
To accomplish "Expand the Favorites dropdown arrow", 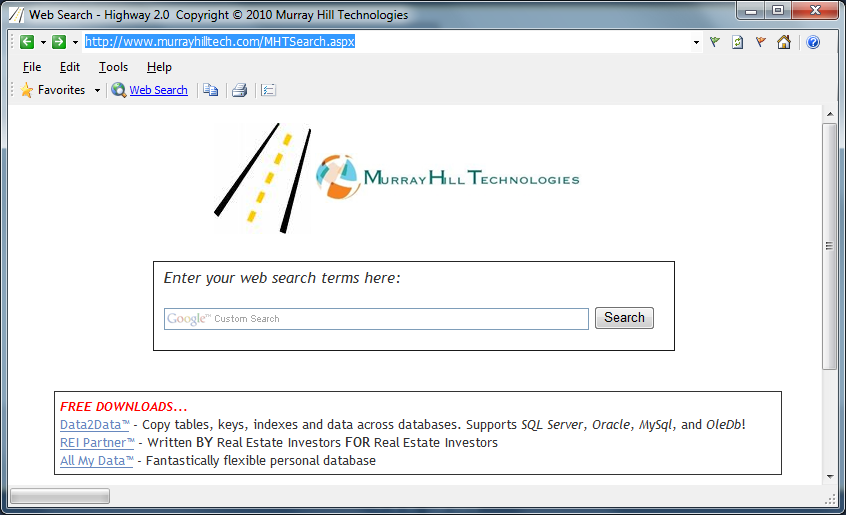I will [97, 90].
